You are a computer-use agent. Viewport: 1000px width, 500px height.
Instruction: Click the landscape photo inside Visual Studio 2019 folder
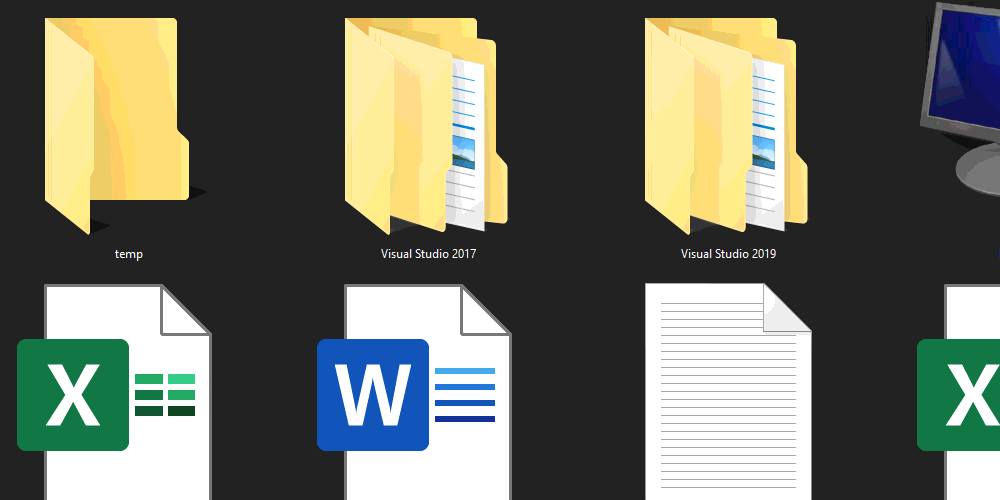763,151
